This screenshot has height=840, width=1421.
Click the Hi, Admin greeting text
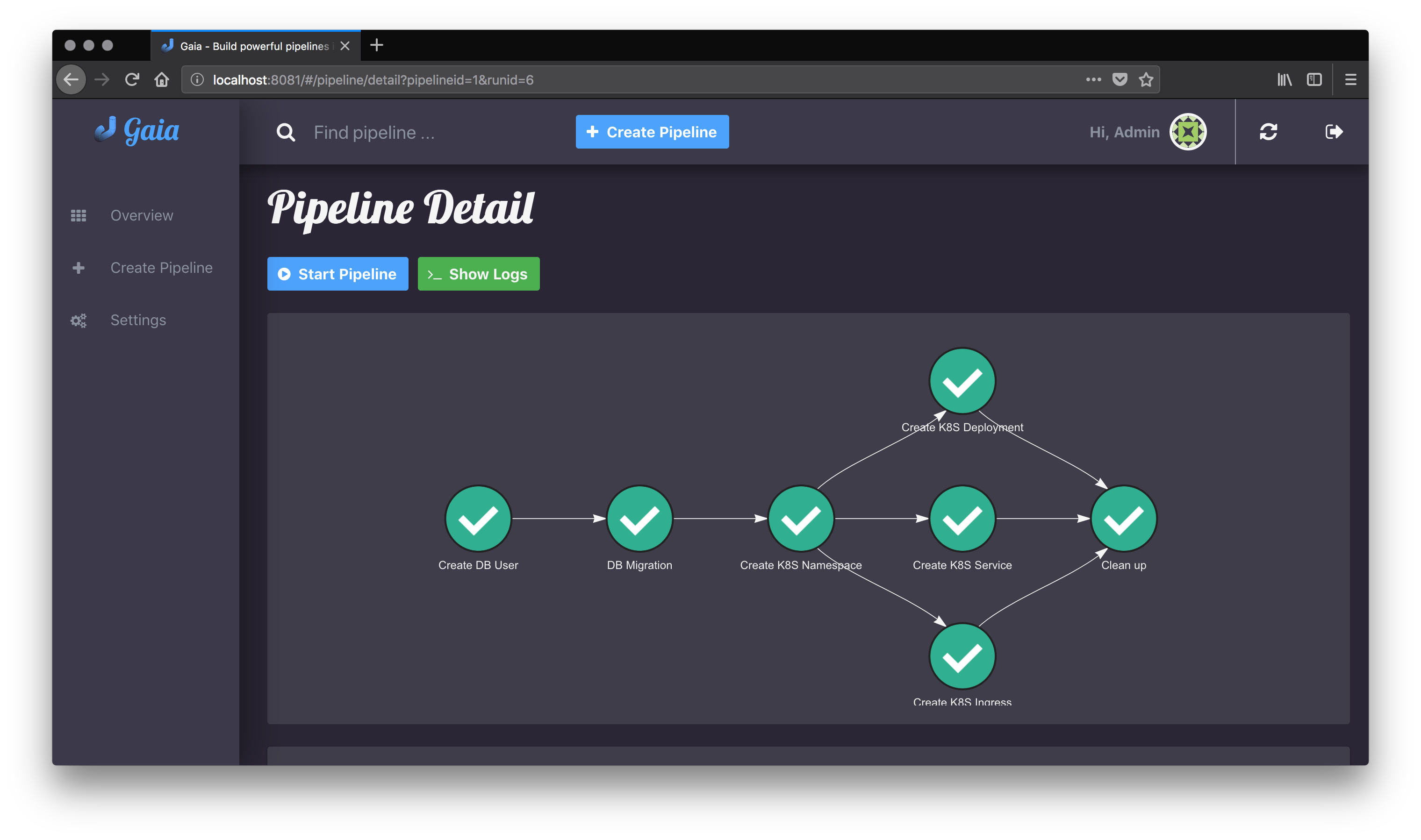pyautogui.click(x=1124, y=132)
